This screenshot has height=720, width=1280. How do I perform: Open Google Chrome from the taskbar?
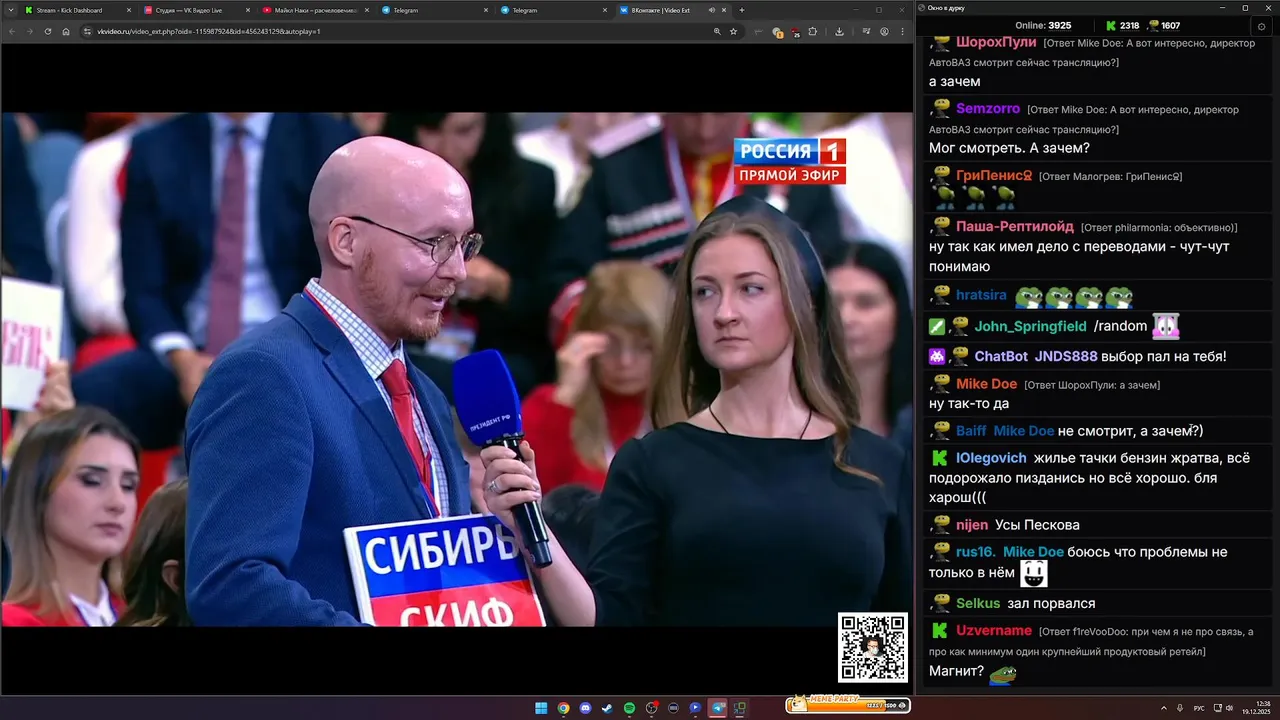click(563, 708)
